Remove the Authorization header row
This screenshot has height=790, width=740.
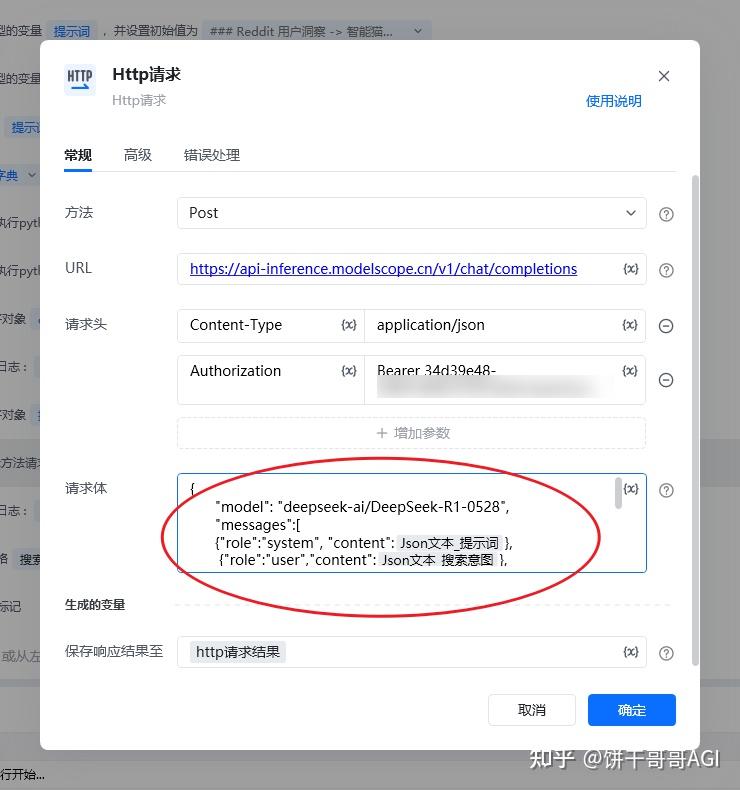tap(666, 380)
